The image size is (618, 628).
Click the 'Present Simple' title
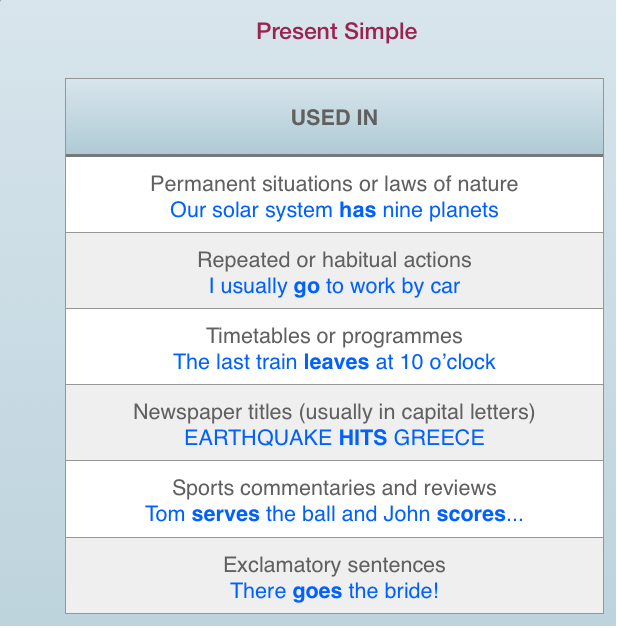point(336,31)
